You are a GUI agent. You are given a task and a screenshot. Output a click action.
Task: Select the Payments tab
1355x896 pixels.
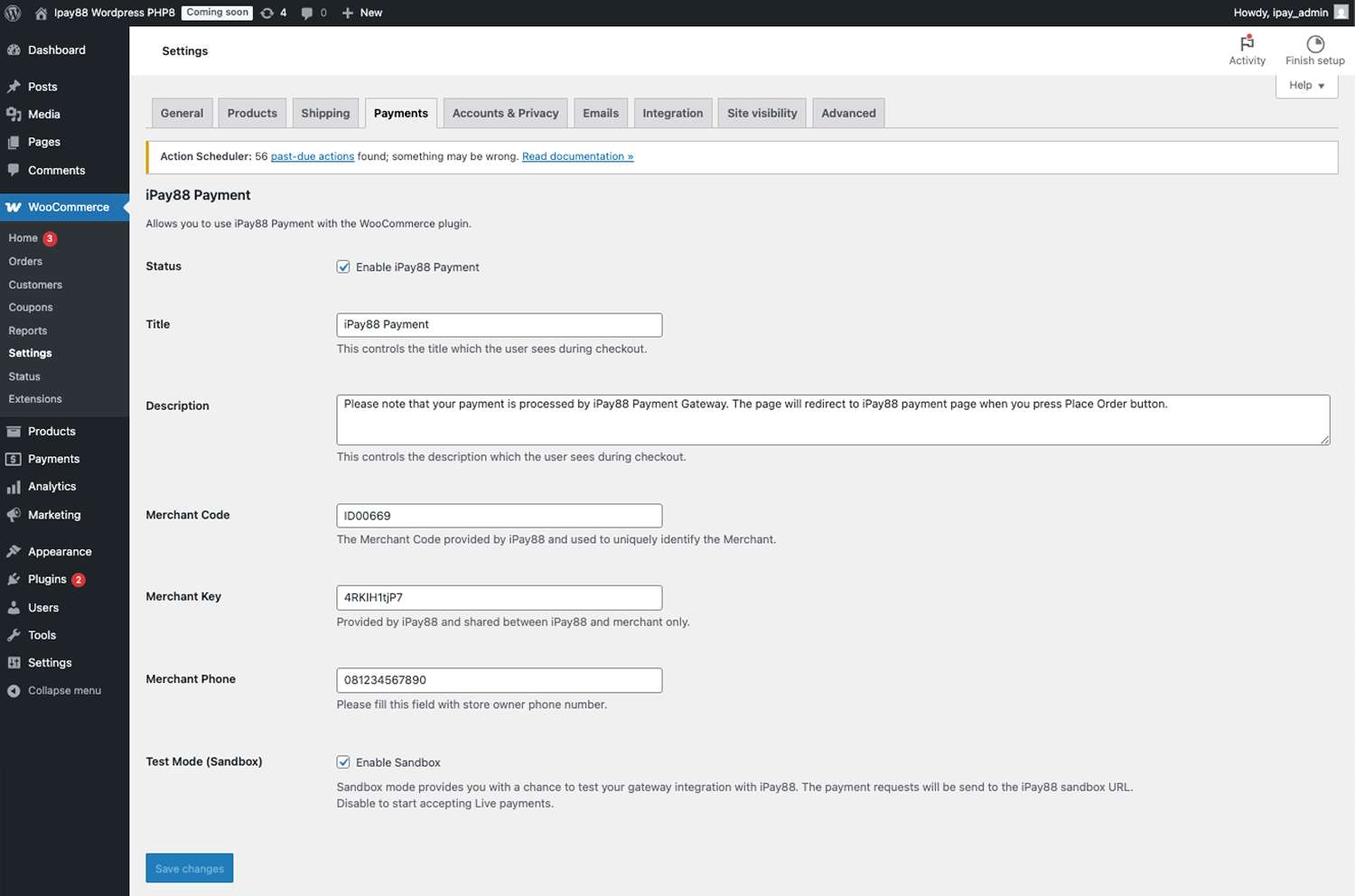[x=401, y=113]
